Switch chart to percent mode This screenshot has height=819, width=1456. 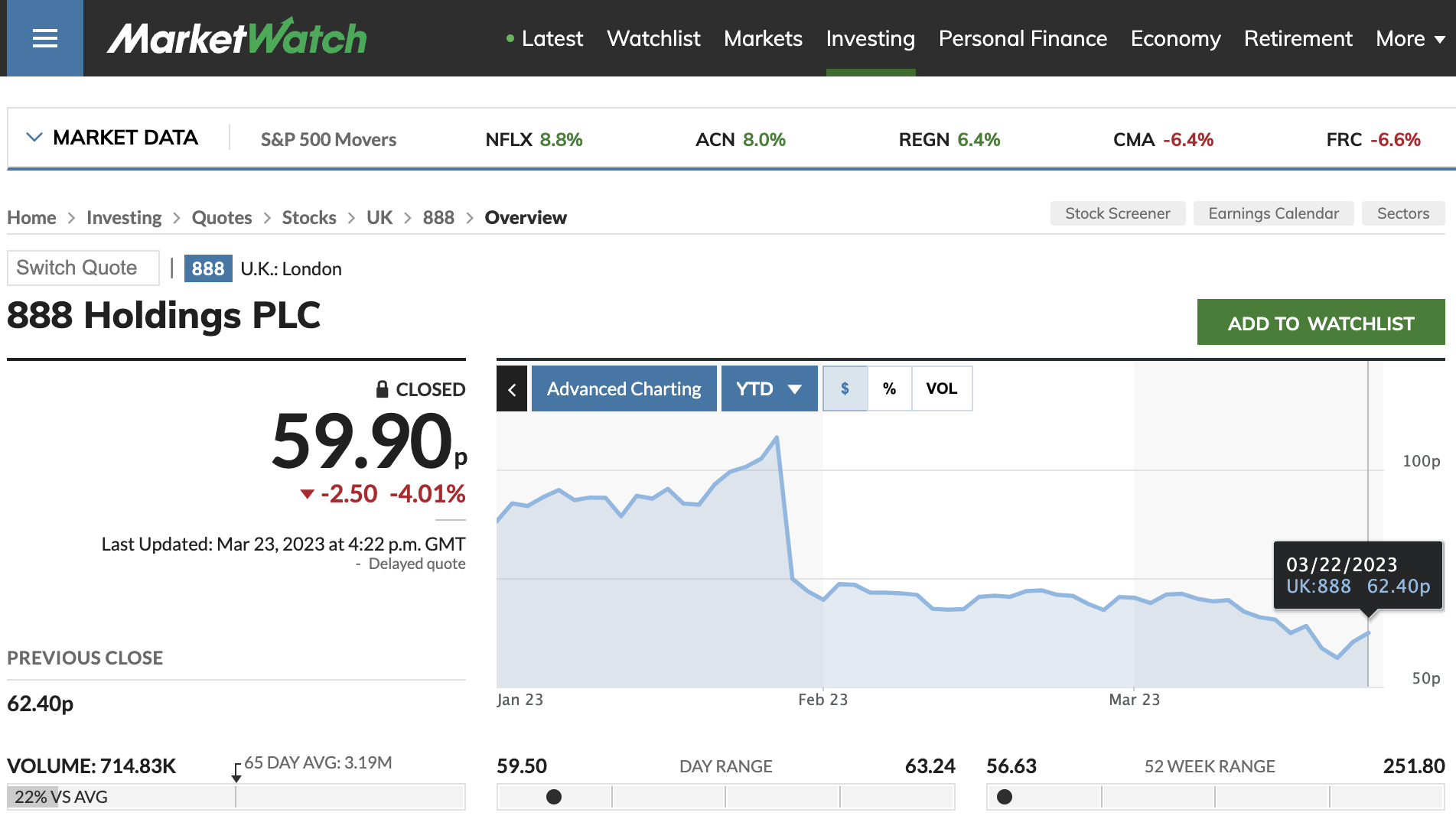[889, 389]
